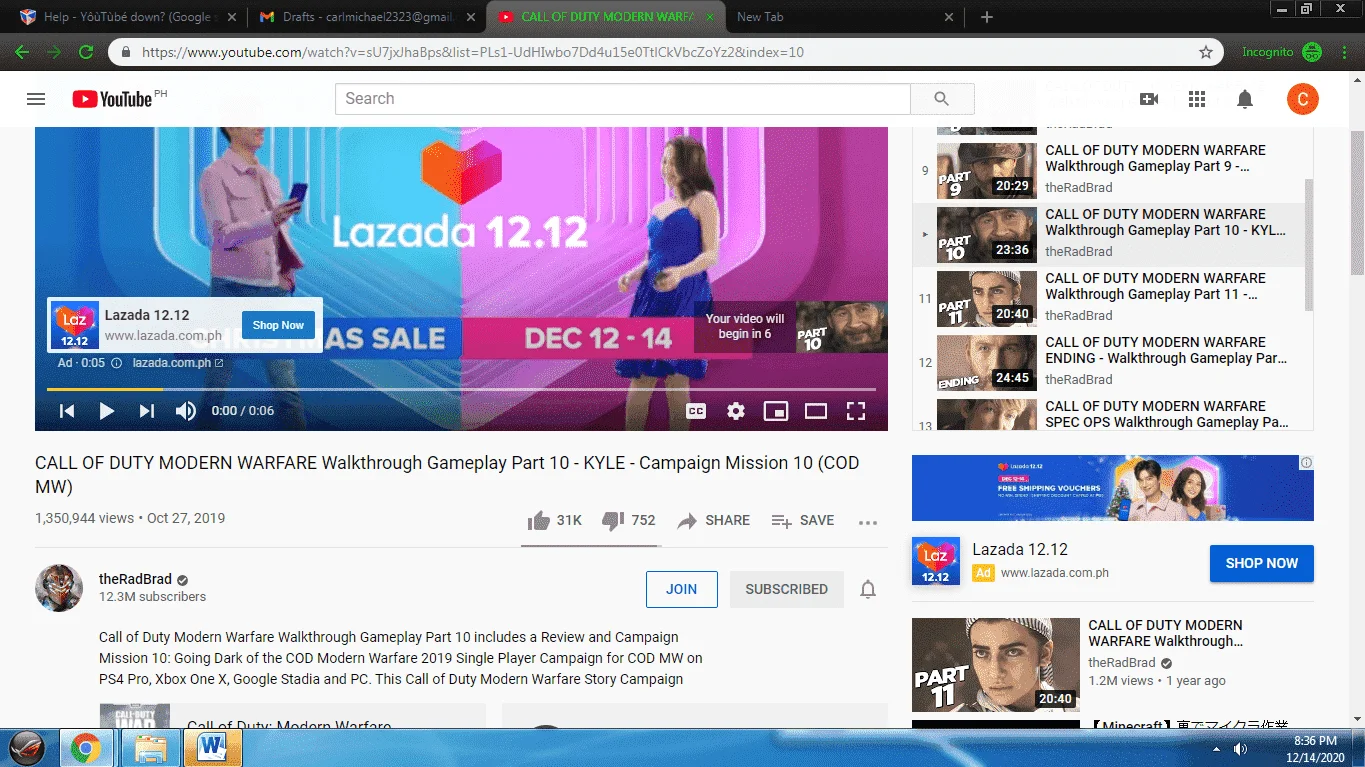Open the system volume tray icon
Image resolution: width=1365 pixels, height=767 pixels.
click(x=1241, y=748)
